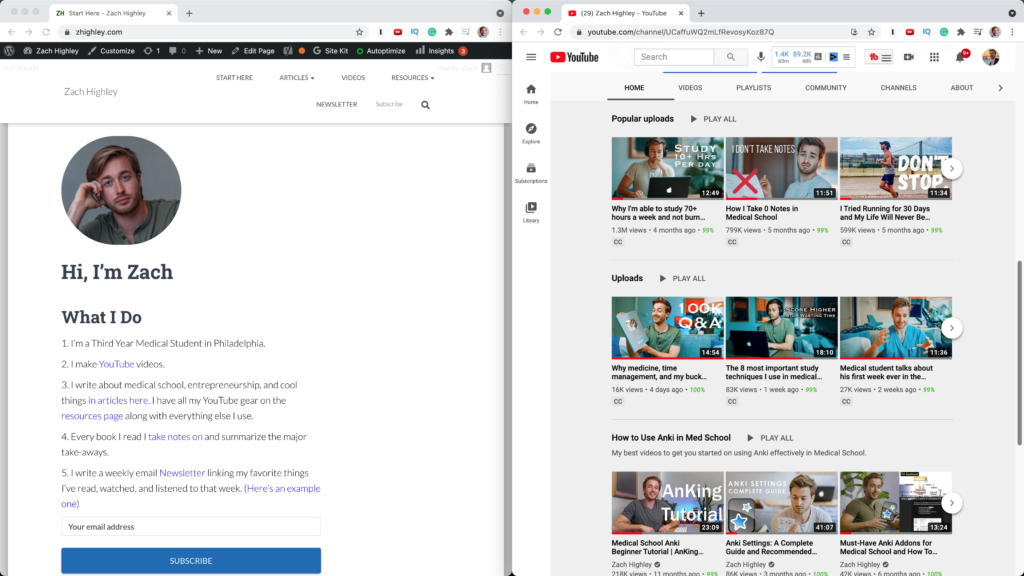The height and width of the screenshot is (576, 1024).
Task: Open the YouTube apps grid
Action: [x=935, y=57]
